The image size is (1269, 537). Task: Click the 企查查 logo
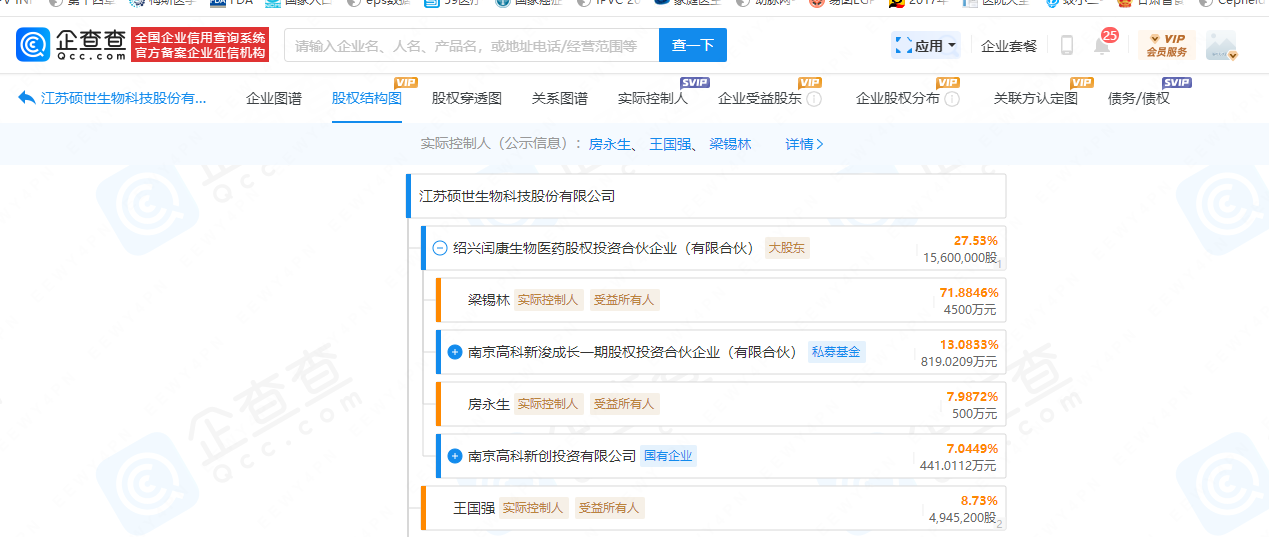[x=71, y=45]
